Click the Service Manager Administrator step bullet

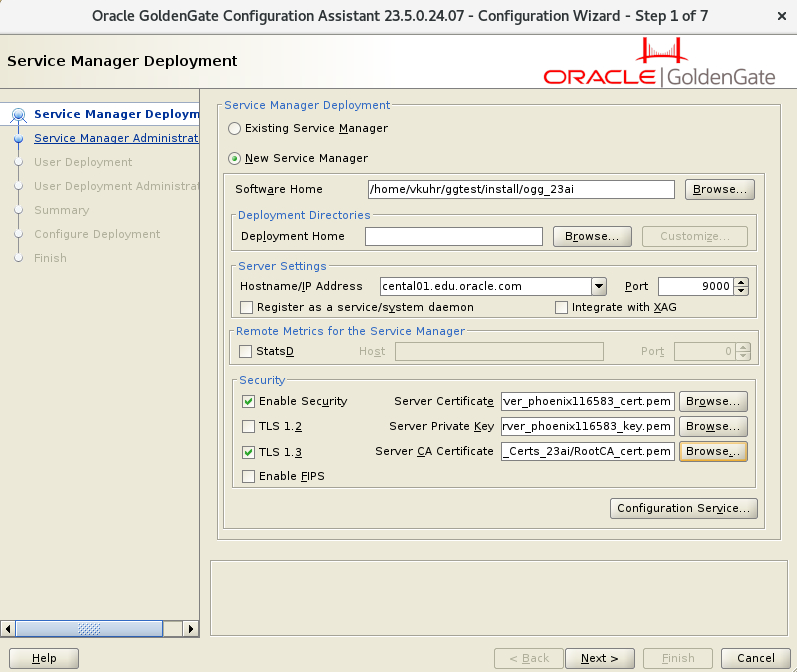19,138
